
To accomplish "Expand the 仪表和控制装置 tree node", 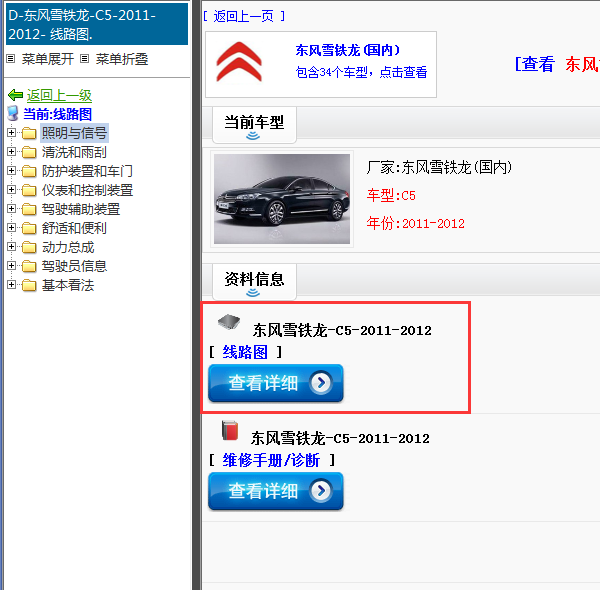I will [x=11, y=189].
